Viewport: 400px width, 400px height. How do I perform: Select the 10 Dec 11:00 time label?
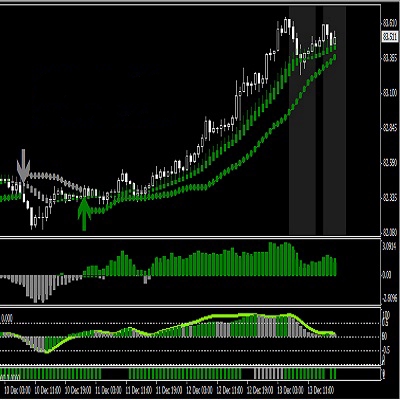click(48, 389)
